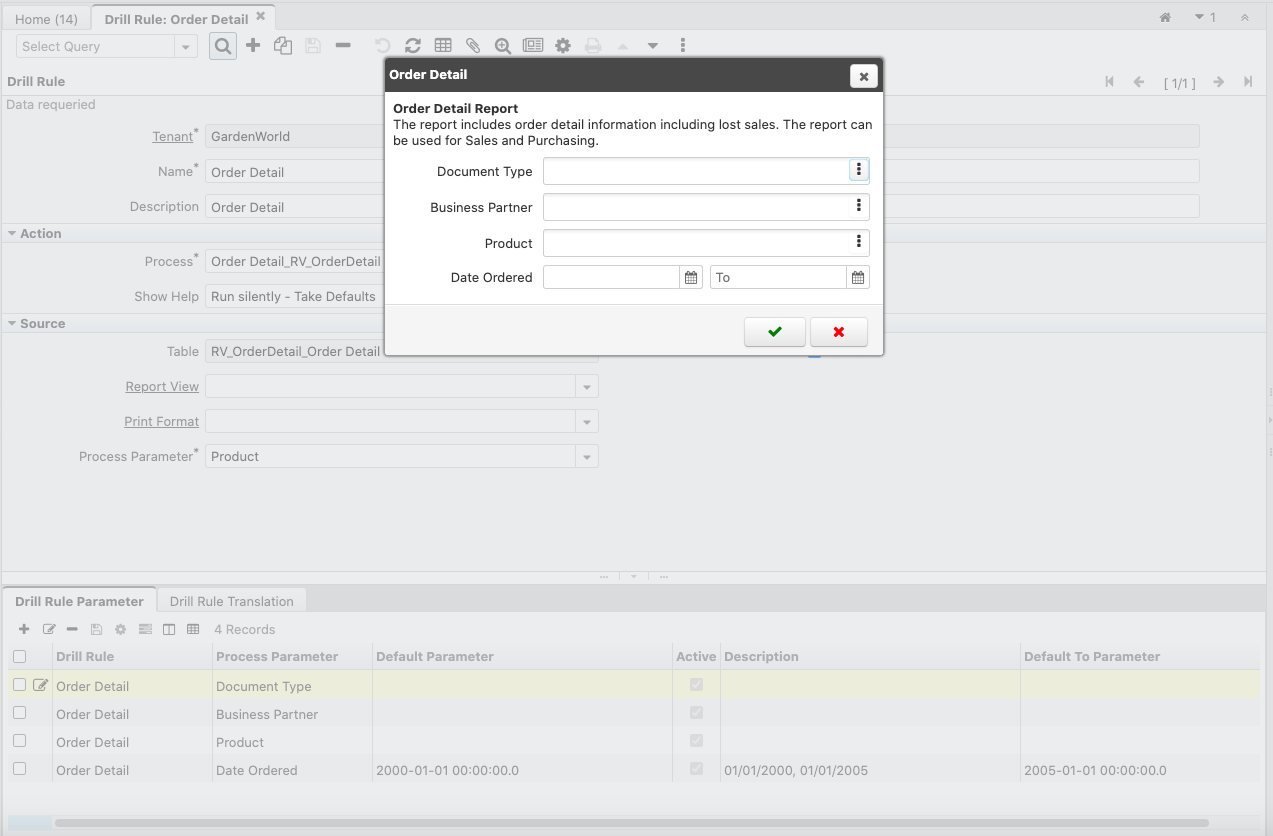Open the Business Partner lookup menu
The height and width of the screenshot is (836, 1273).
[858, 207]
